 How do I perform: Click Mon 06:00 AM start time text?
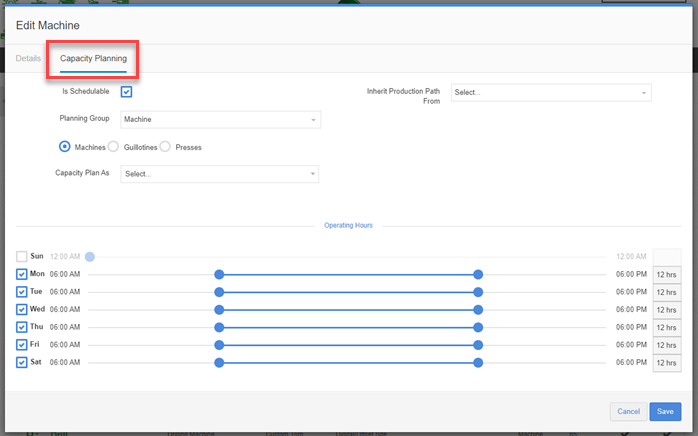65,274
